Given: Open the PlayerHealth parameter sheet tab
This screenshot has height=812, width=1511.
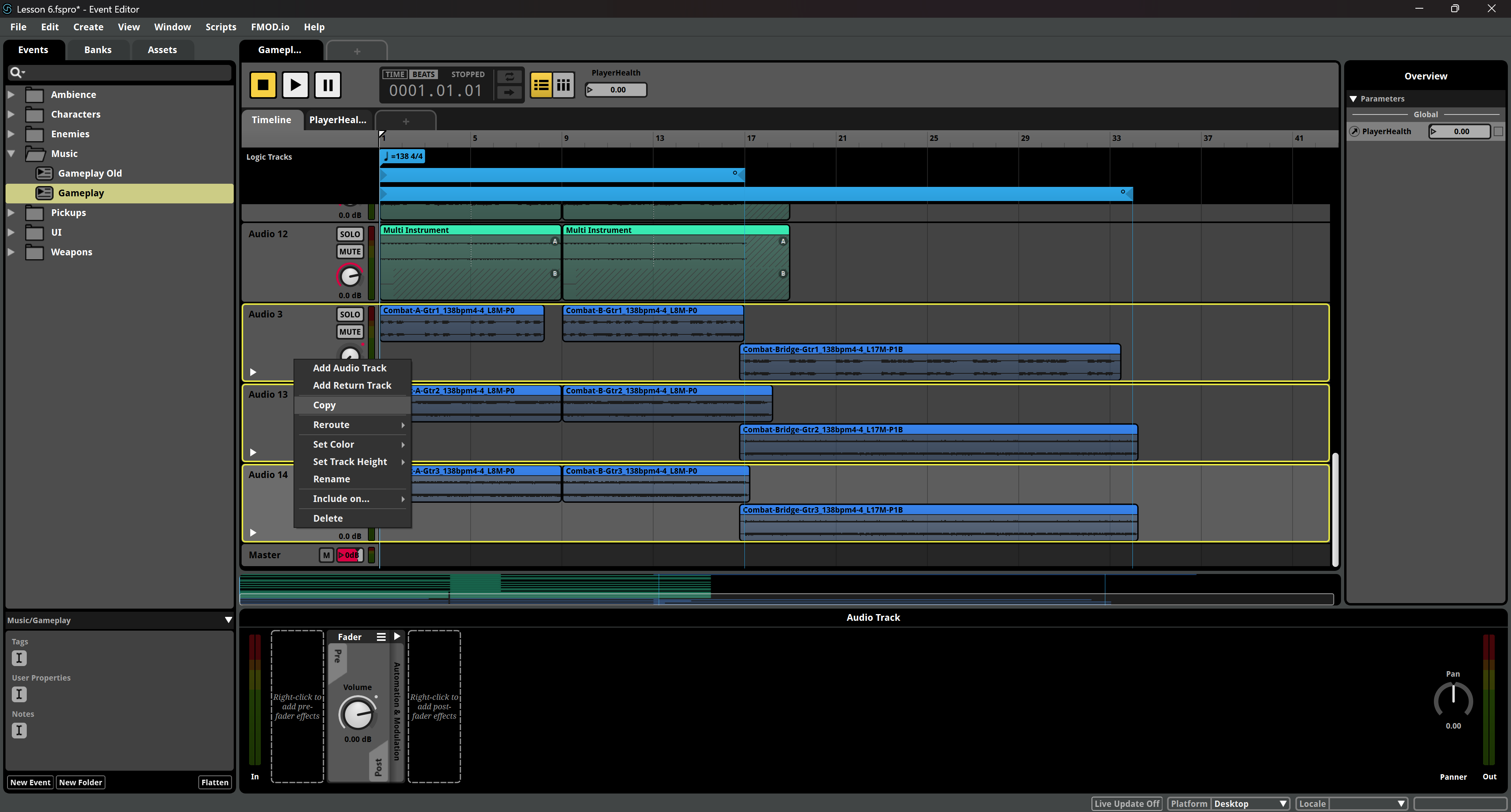Looking at the screenshot, I should click(338, 120).
